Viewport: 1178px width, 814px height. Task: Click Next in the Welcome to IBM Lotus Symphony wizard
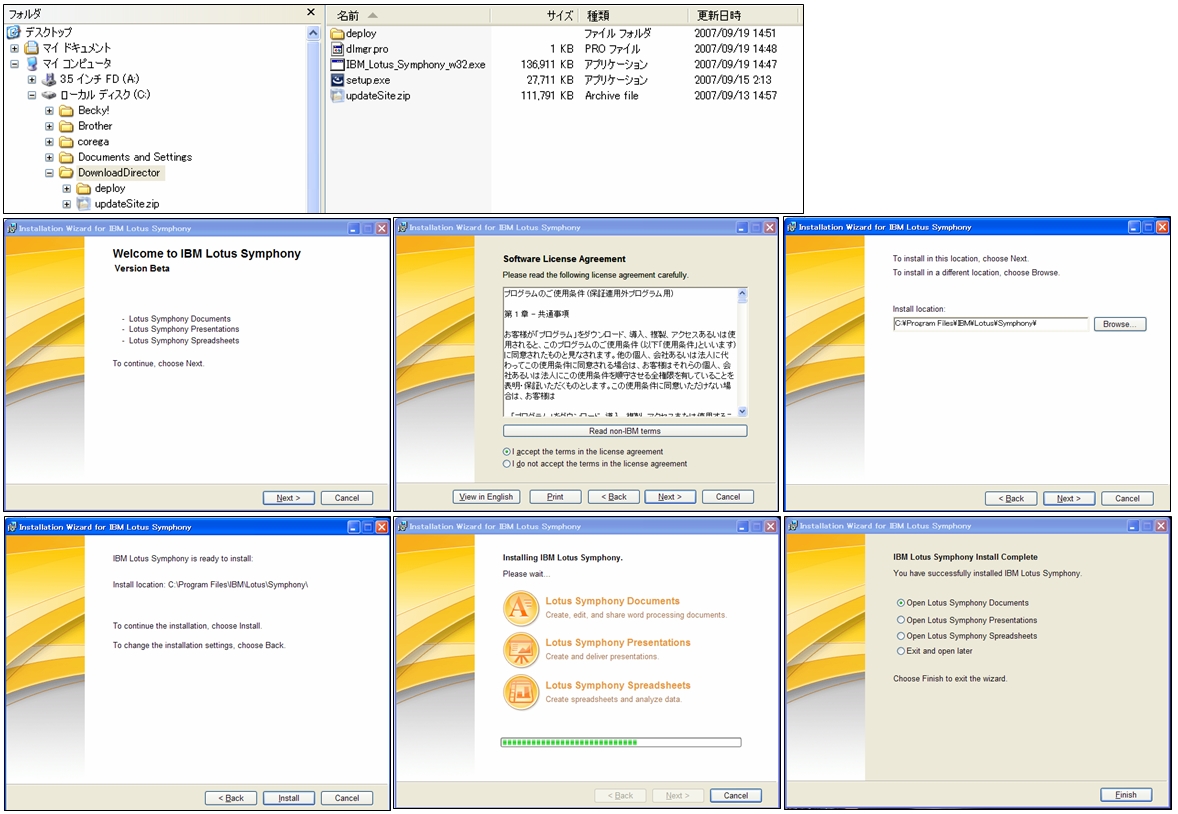[288, 498]
